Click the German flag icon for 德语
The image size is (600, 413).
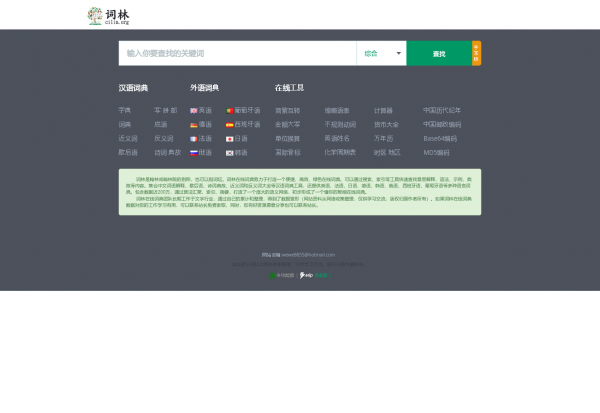[194, 124]
